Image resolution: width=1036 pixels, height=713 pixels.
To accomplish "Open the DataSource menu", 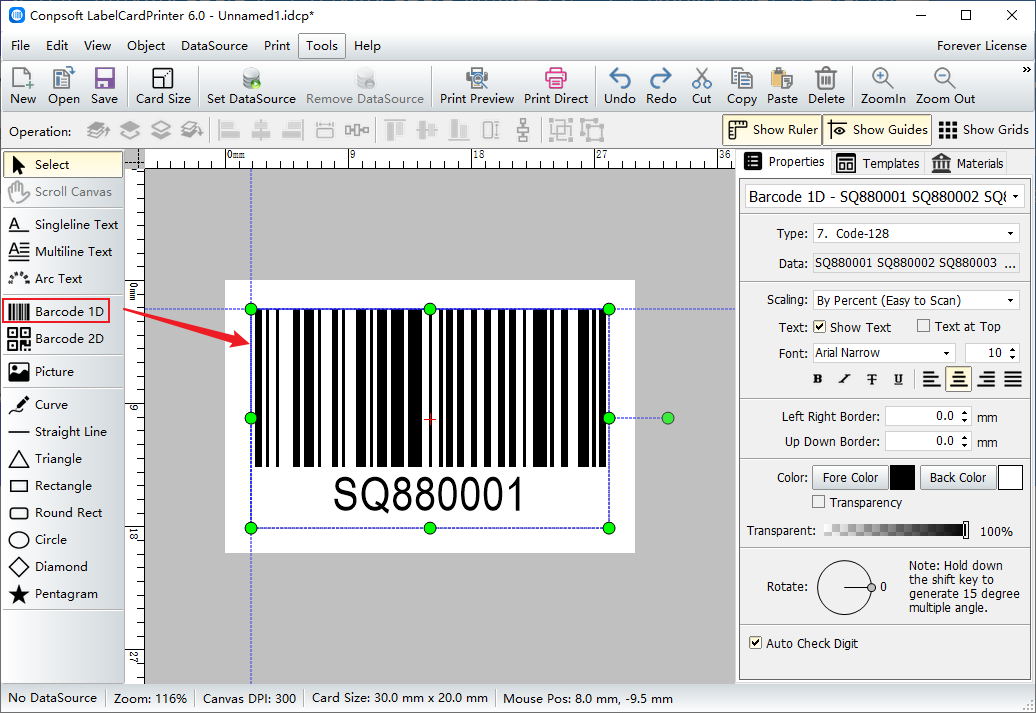I will click(x=214, y=46).
